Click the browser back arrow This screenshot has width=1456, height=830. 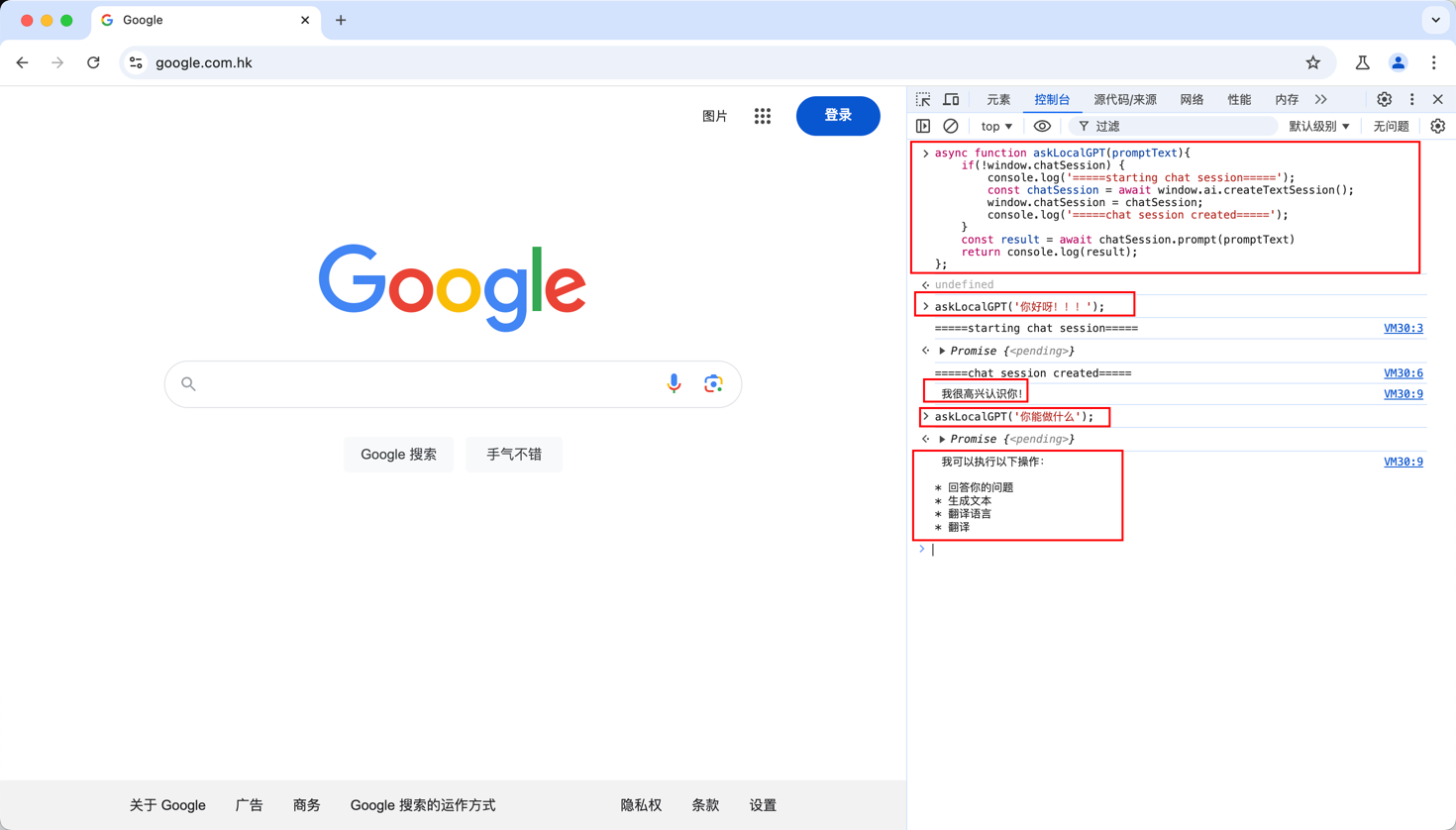(x=23, y=62)
